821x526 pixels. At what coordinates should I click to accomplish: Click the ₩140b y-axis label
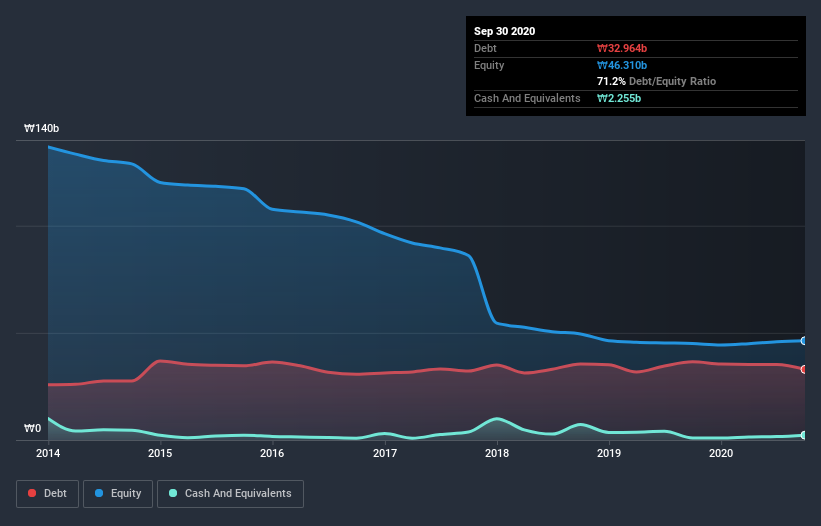41,128
